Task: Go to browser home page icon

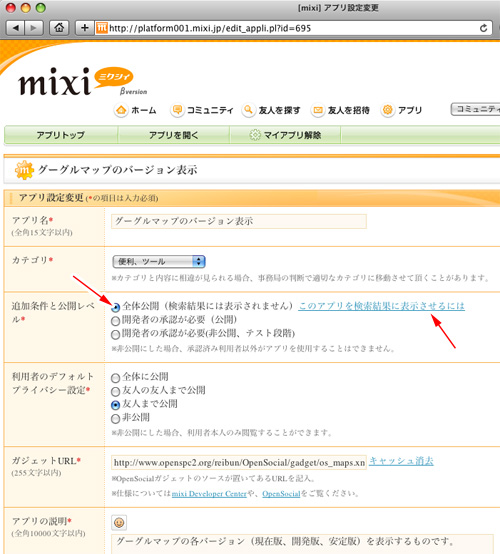Action: click(x=59, y=28)
